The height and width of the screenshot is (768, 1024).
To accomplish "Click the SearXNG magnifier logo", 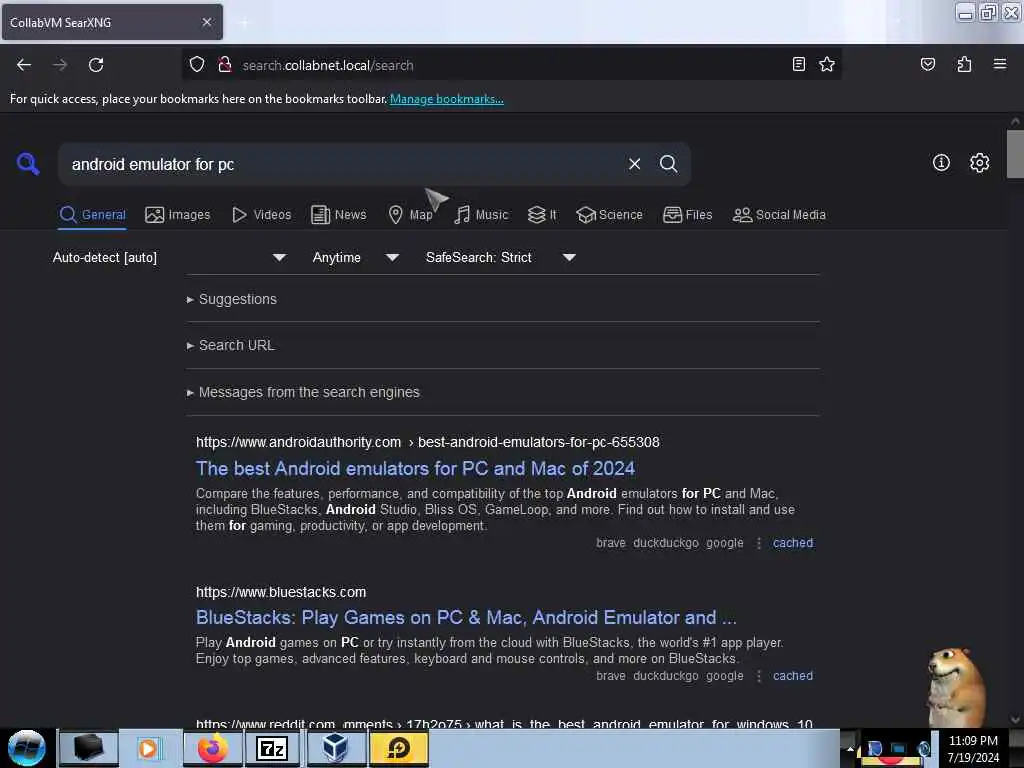I will pos(28,163).
